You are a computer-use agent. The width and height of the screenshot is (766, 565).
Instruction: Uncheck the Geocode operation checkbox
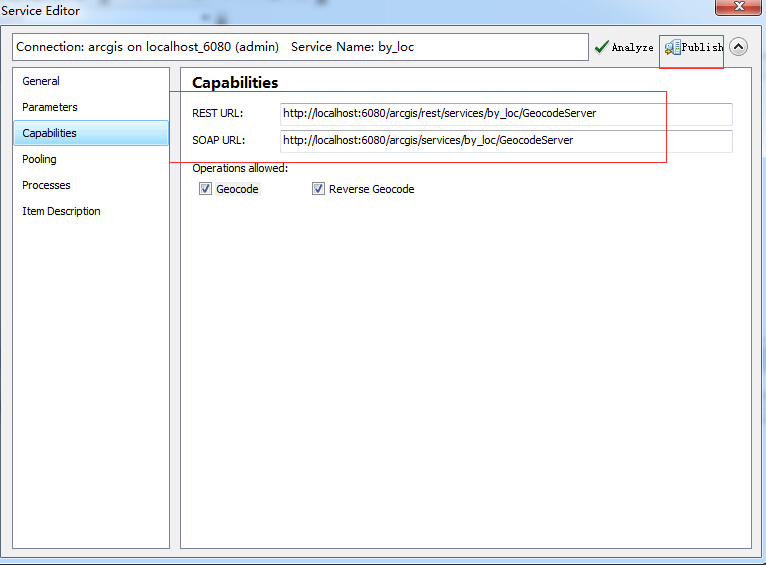coord(205,188)
